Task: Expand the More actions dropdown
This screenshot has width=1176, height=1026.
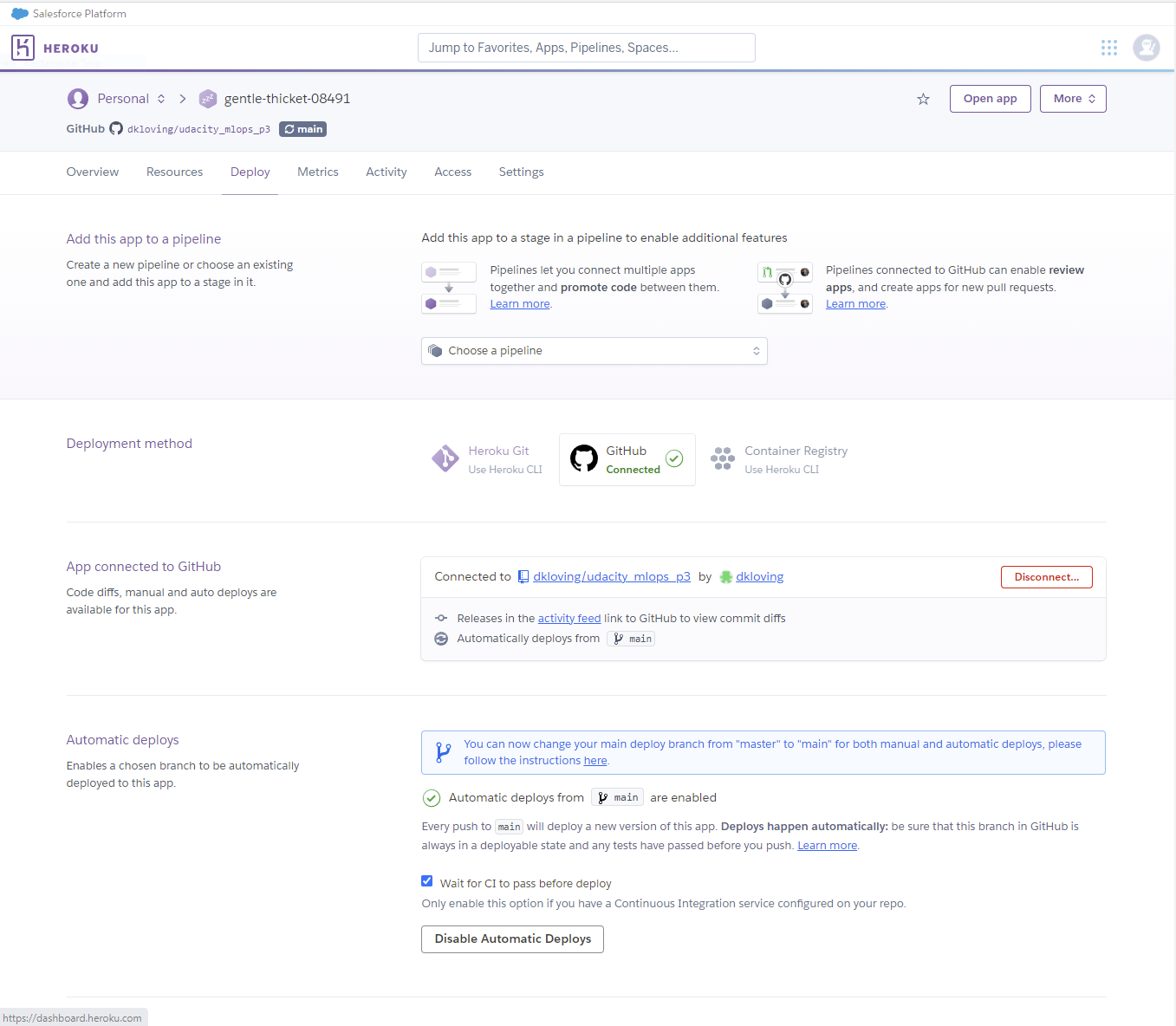Action: pos(1073,99)
